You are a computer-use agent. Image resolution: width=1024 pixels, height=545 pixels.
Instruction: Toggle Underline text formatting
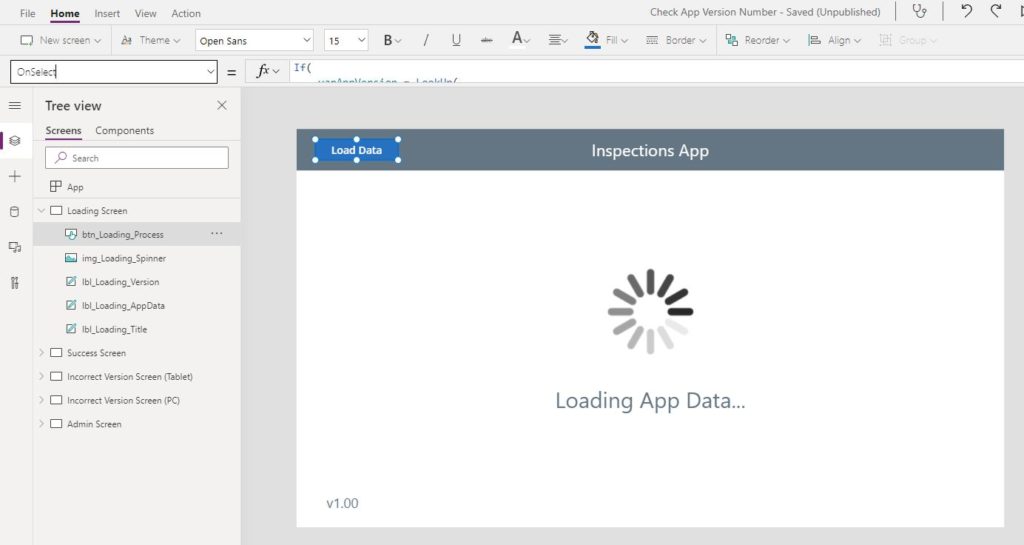click(456, 40)
